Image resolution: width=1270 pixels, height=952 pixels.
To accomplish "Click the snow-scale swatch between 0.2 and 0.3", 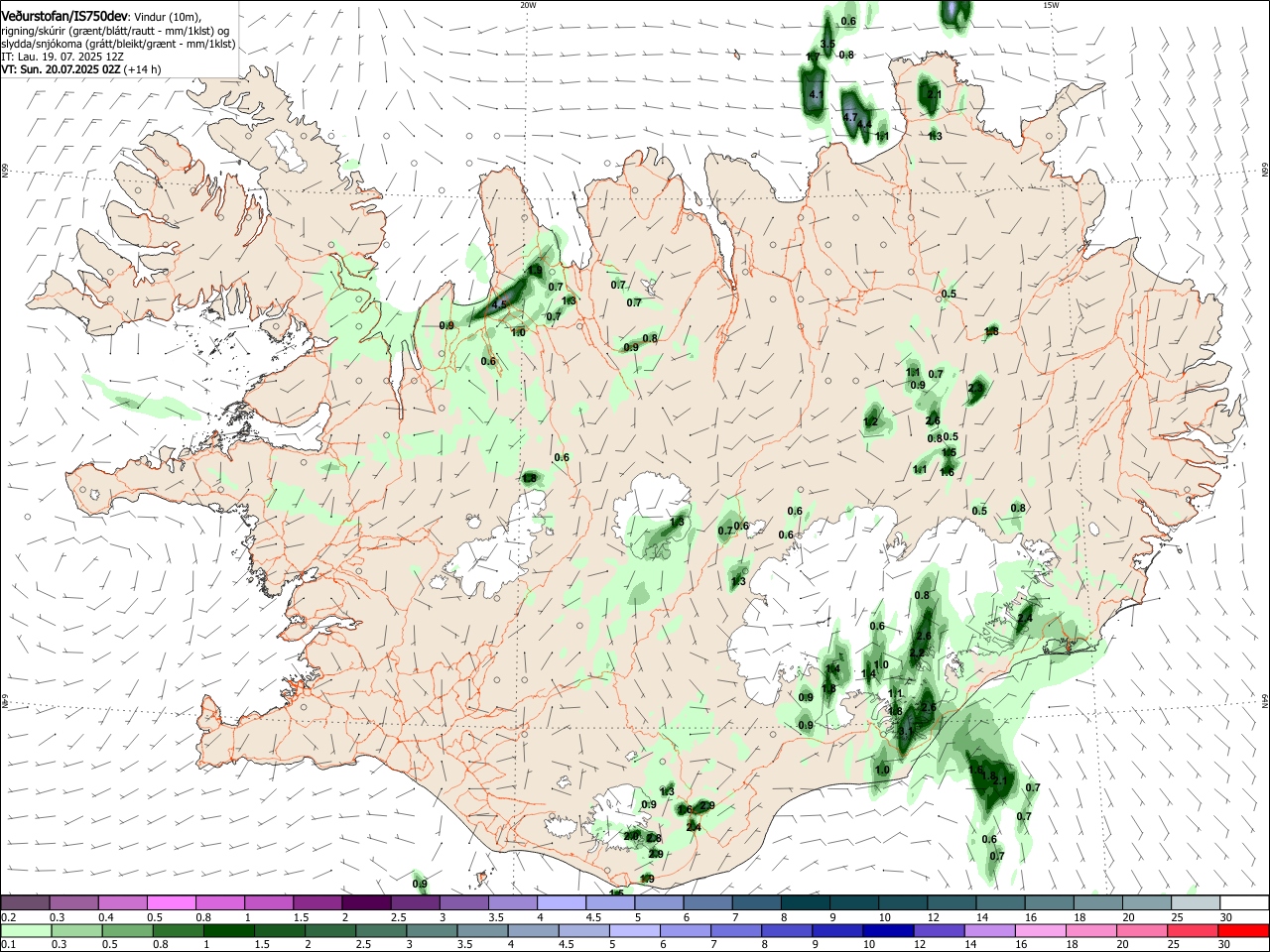I will pos(27,902).
